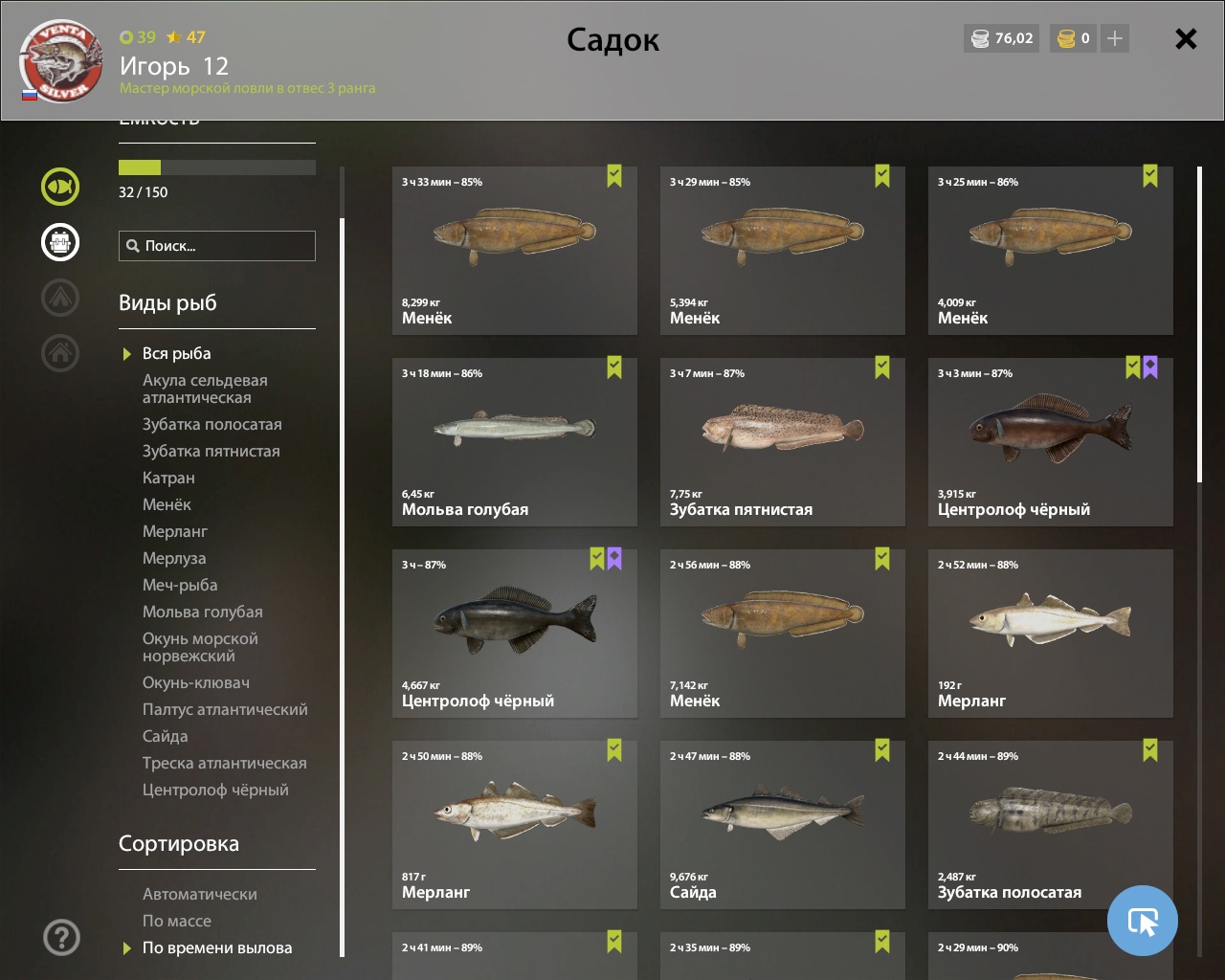Open the tent camp sidebar icon
The image size is (1225, 980).
(x=60, y=298)
